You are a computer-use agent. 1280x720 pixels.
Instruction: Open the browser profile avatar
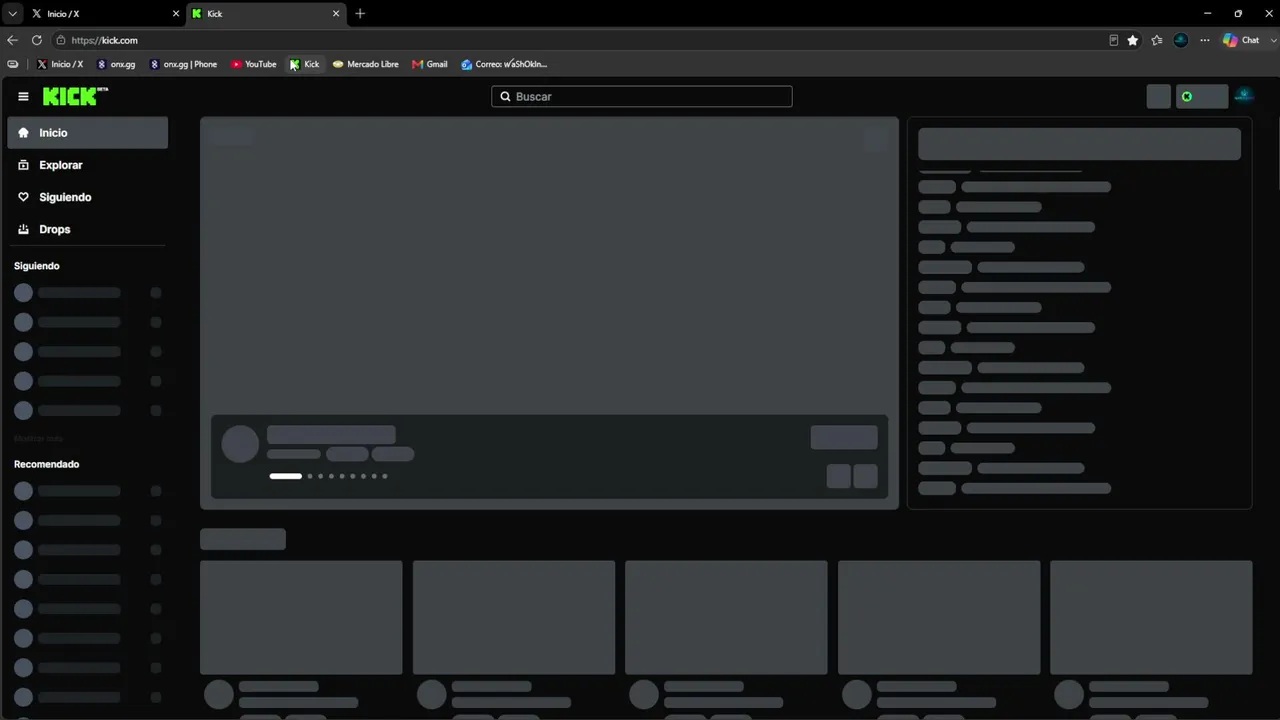[x=1181, y=40]
